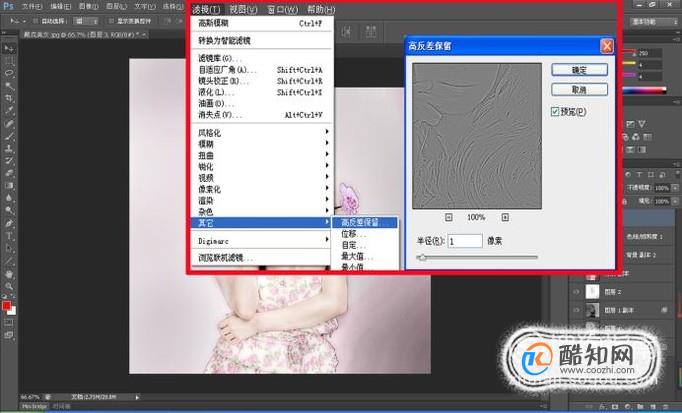Click the high pass preview image

click(477, 136)
